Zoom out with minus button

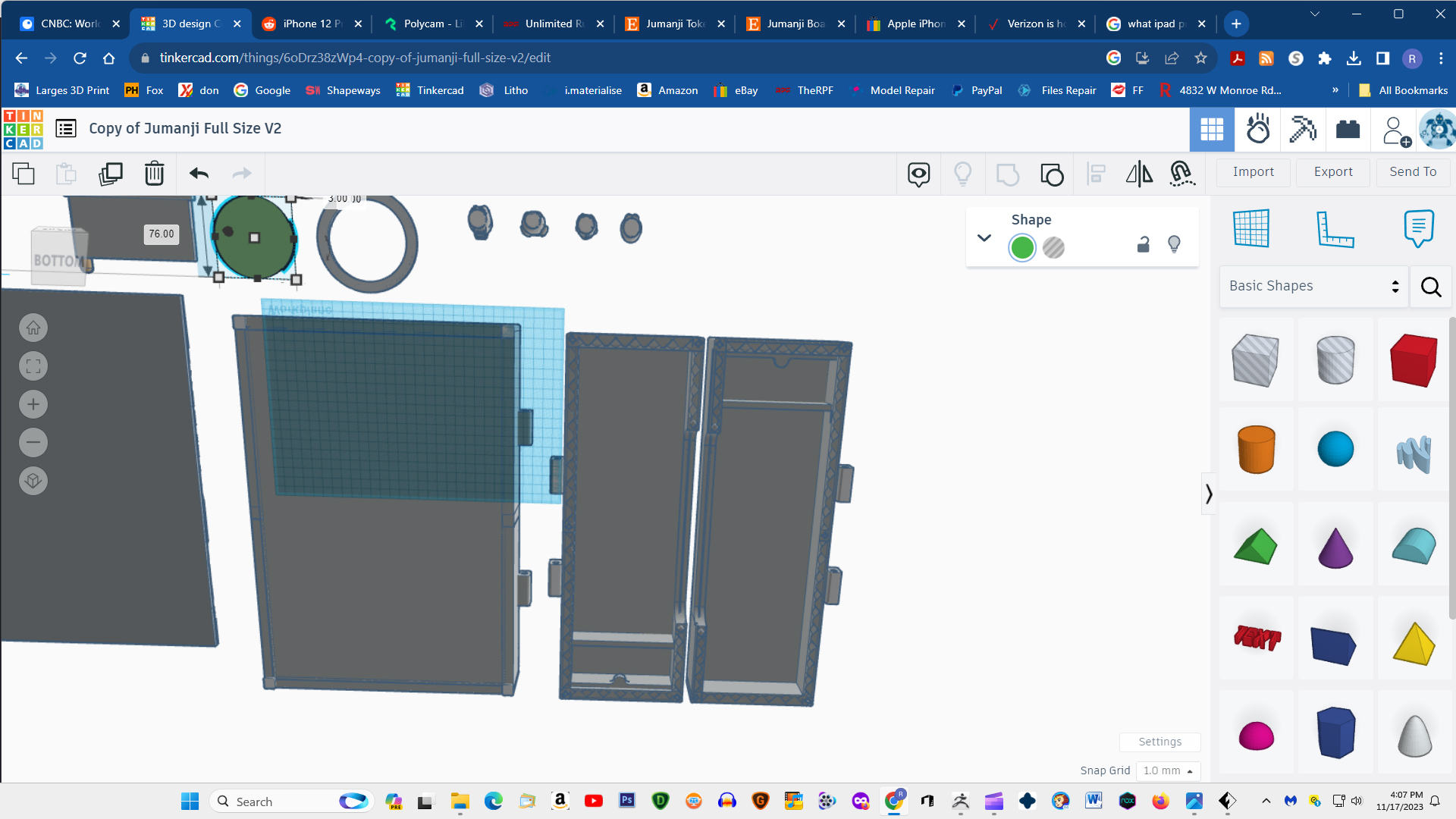(33, 442)
